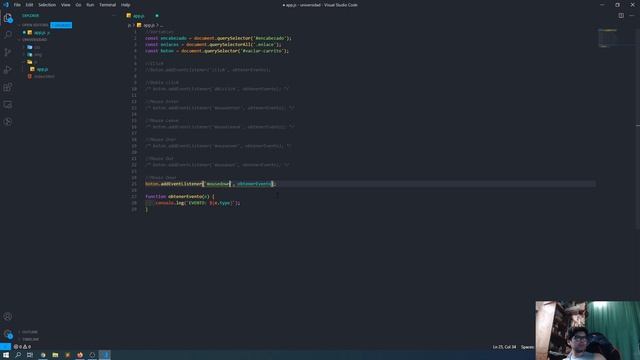Open the Windows Start menu
This screenshot has height=360, width=640.
pyautogui.click(x=6, y=355)
